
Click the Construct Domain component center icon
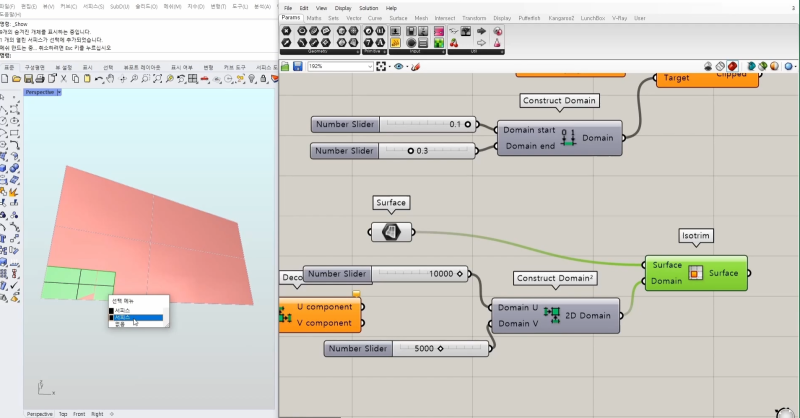568,138
